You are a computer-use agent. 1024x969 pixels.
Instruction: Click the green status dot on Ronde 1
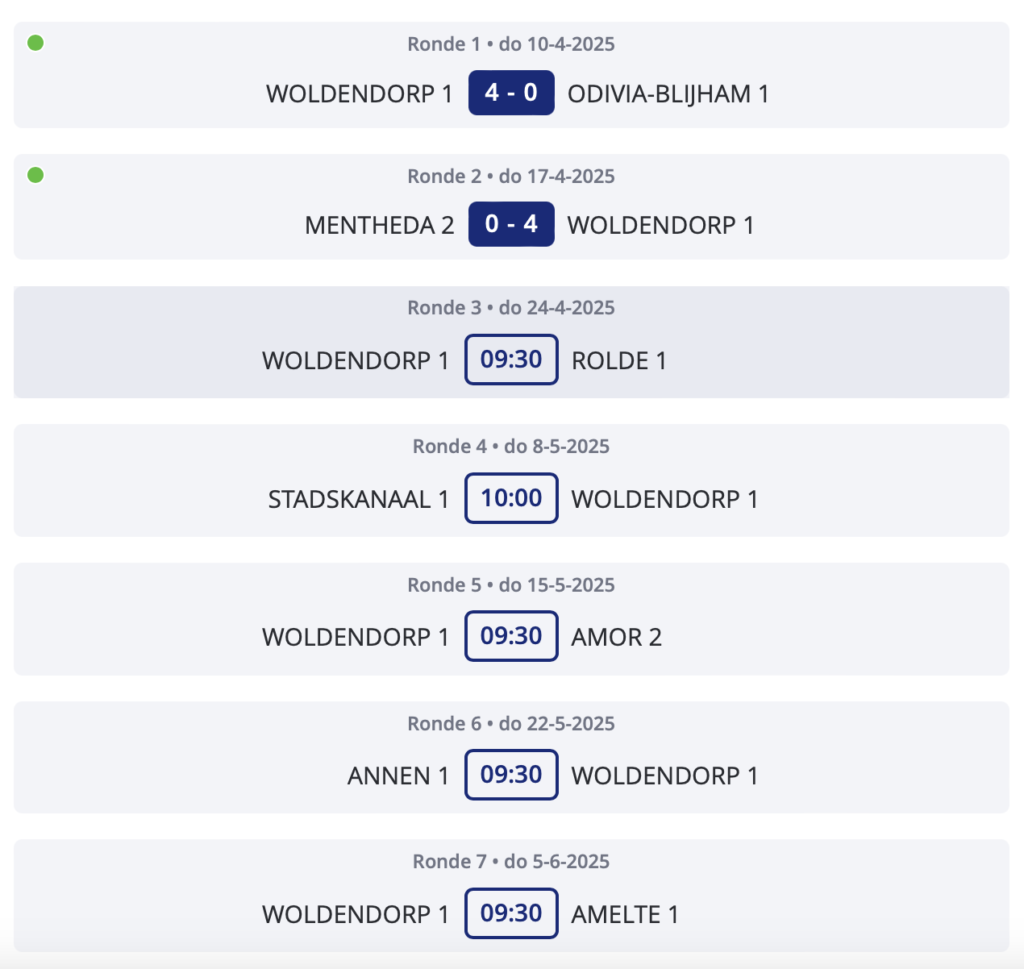coord(35,43)
